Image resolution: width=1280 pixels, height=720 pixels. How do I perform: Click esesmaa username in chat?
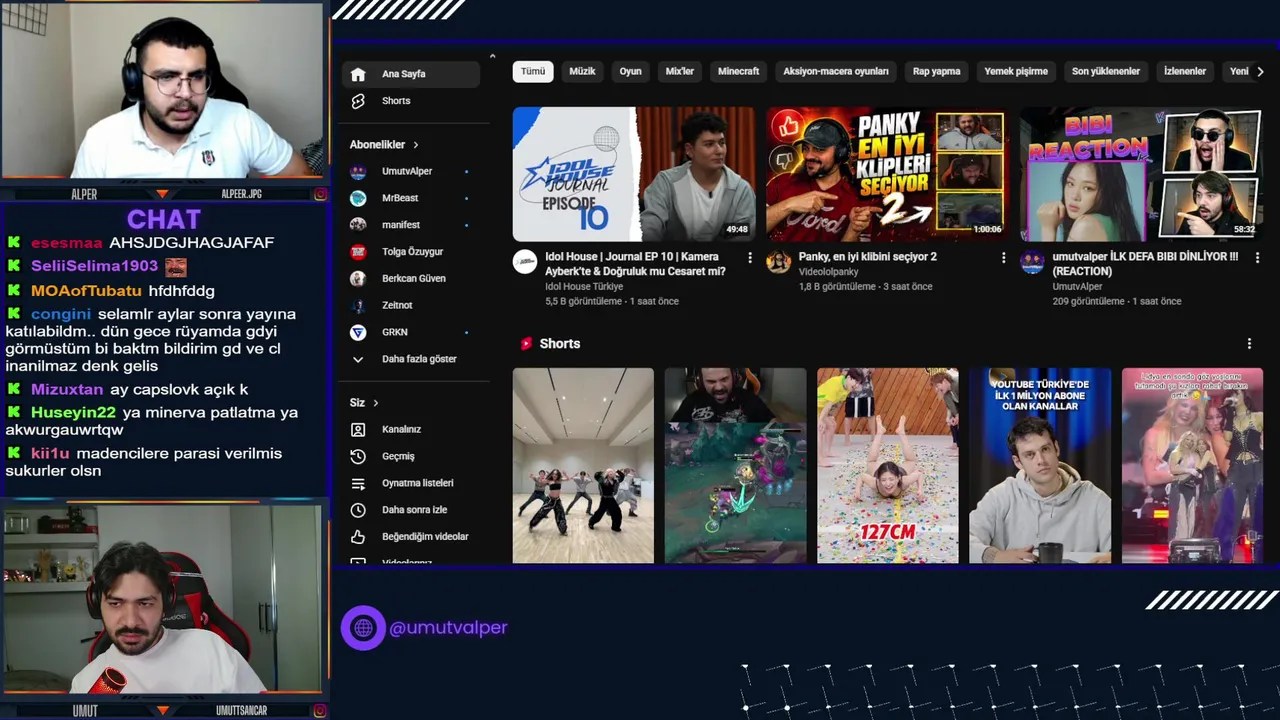[x=67, y=243]
